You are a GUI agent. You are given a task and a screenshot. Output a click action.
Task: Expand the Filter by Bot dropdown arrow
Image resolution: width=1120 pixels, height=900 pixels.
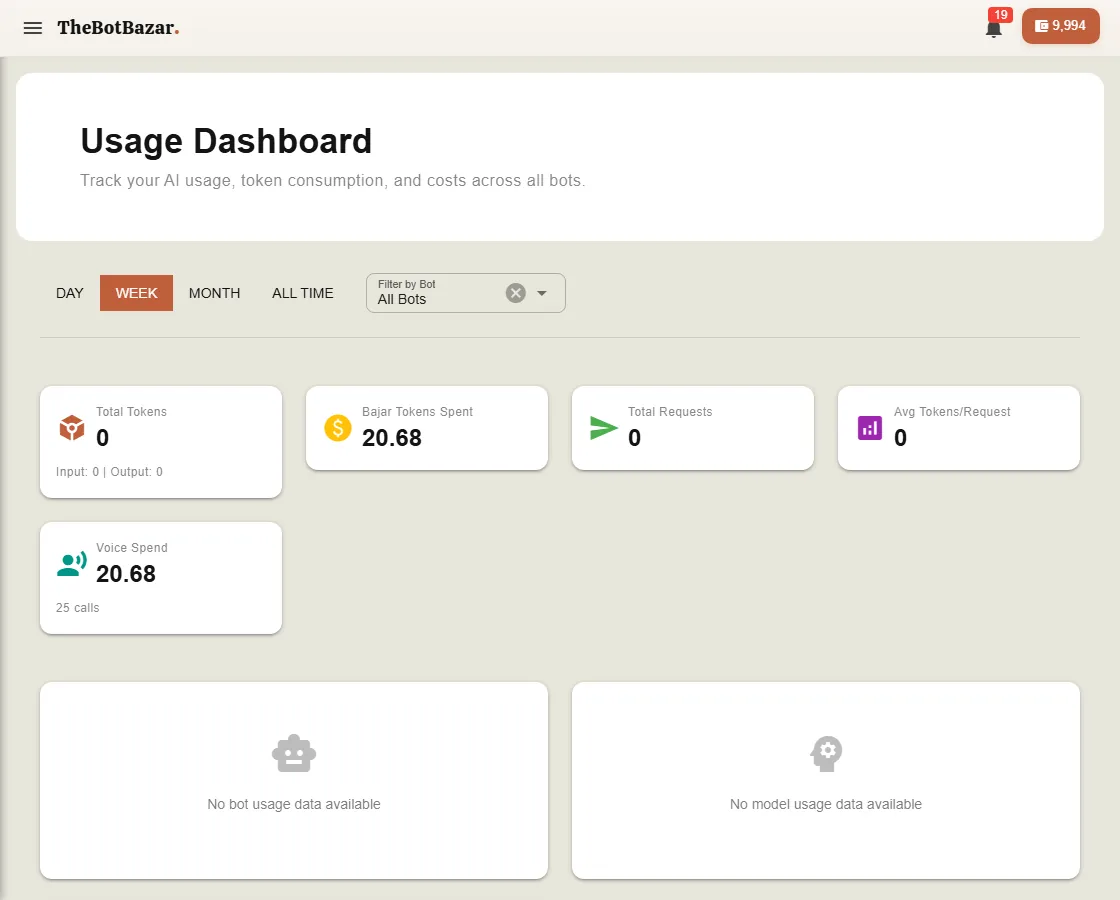pyautogui.click(x=542, y=293)
